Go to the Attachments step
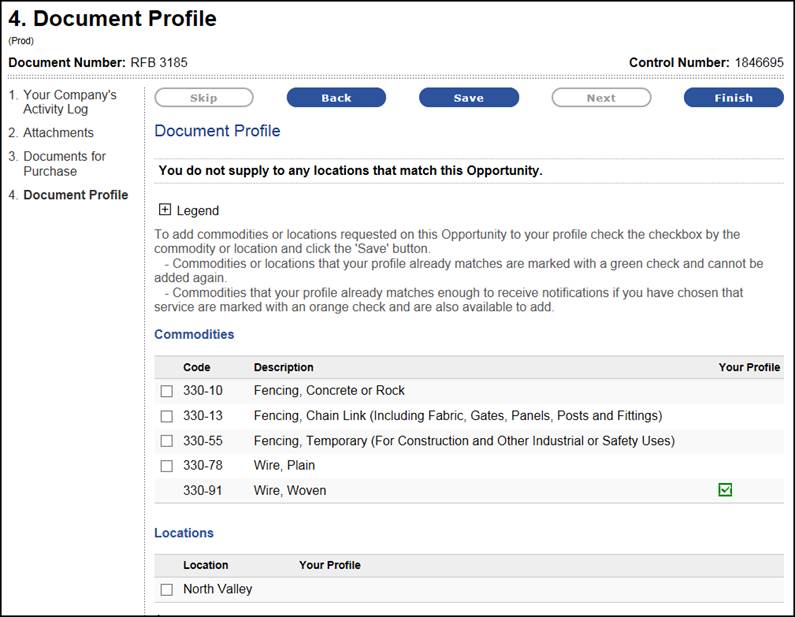This screenshot has height=617, width=795. pos(58,133)
